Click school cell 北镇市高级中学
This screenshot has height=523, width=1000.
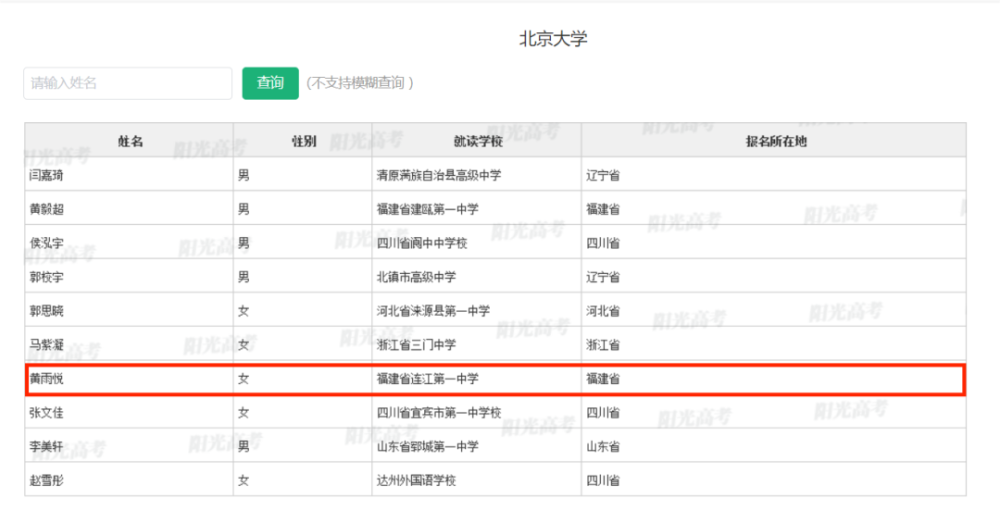416,277
